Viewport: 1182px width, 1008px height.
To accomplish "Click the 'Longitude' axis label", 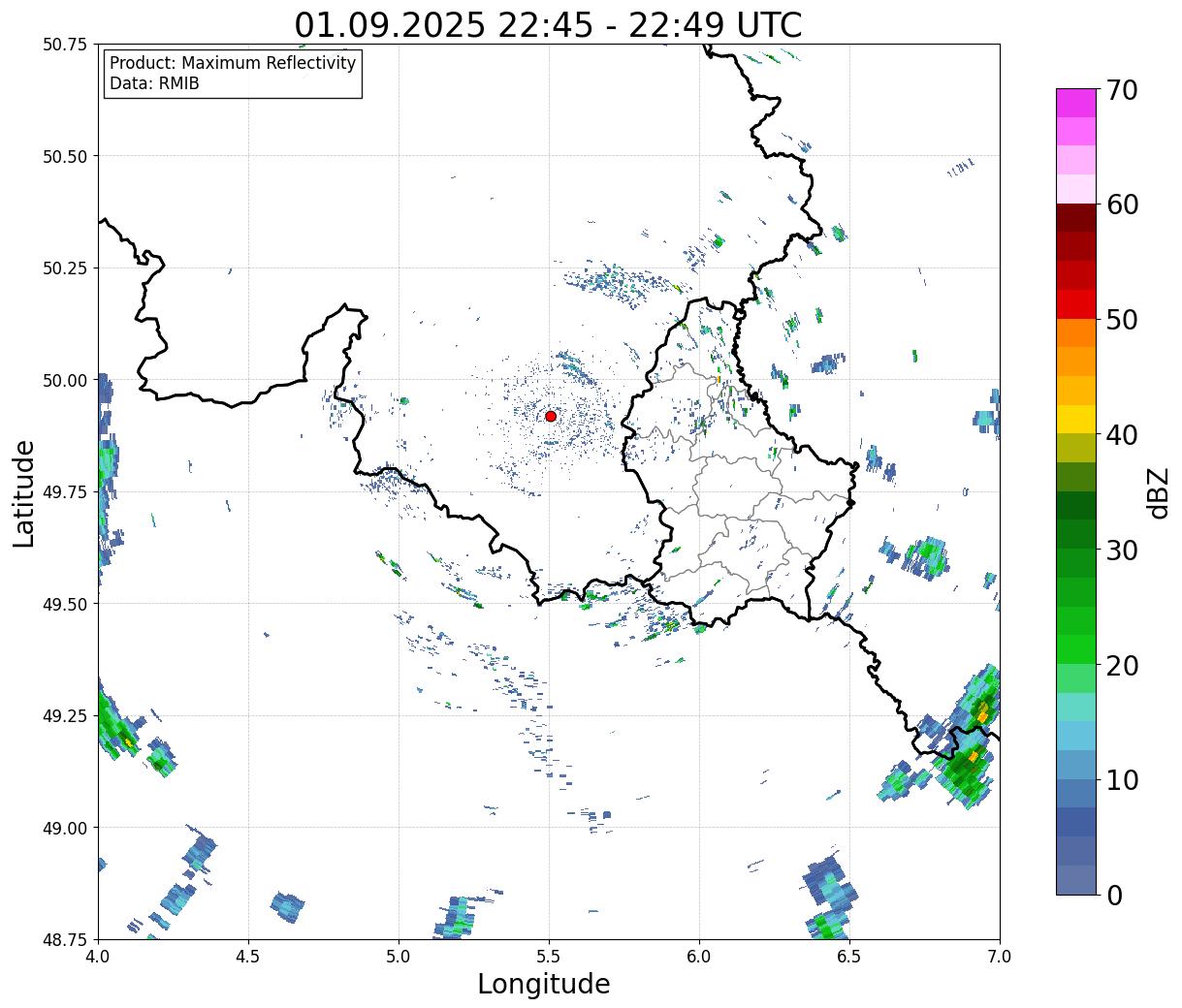I will (x=544, y=984).
